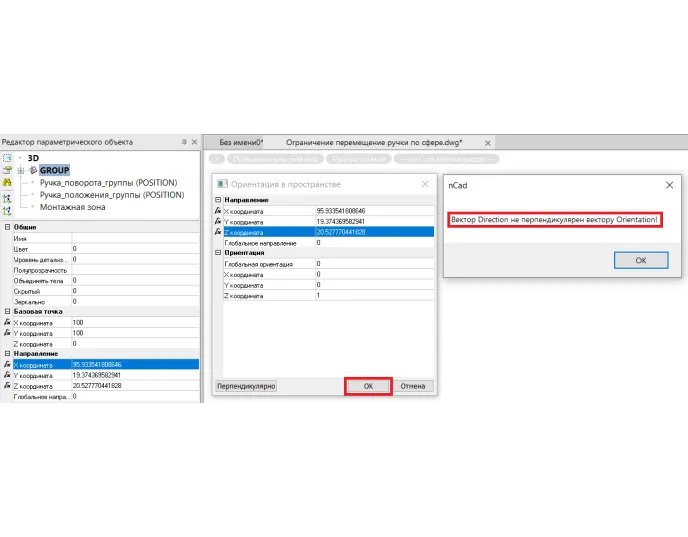Screen dimensions: 688x537
Task: Open the Пользовательский вид viewport dropdown
Action: 276,159
